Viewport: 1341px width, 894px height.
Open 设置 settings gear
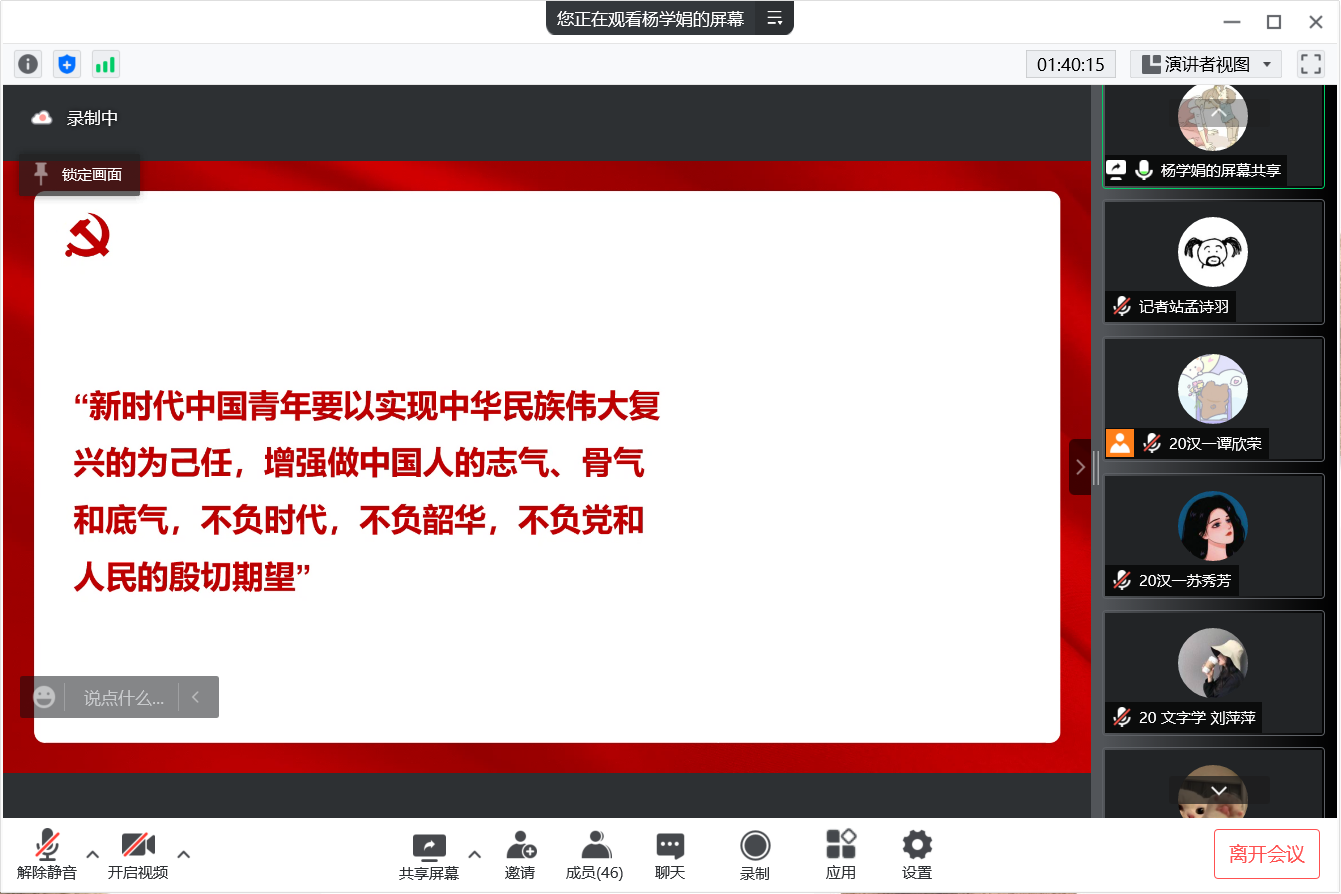pyautogui.click(x=917, y=855)
